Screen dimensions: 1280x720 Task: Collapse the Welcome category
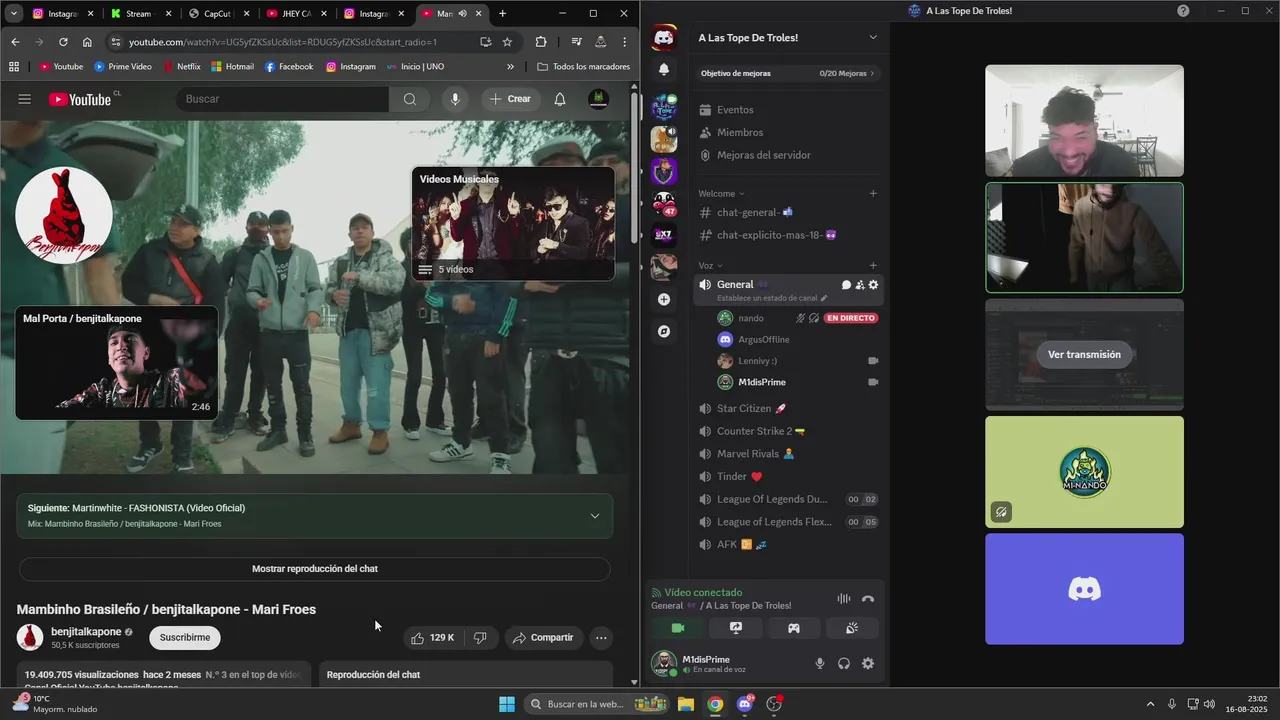(721, 193)
